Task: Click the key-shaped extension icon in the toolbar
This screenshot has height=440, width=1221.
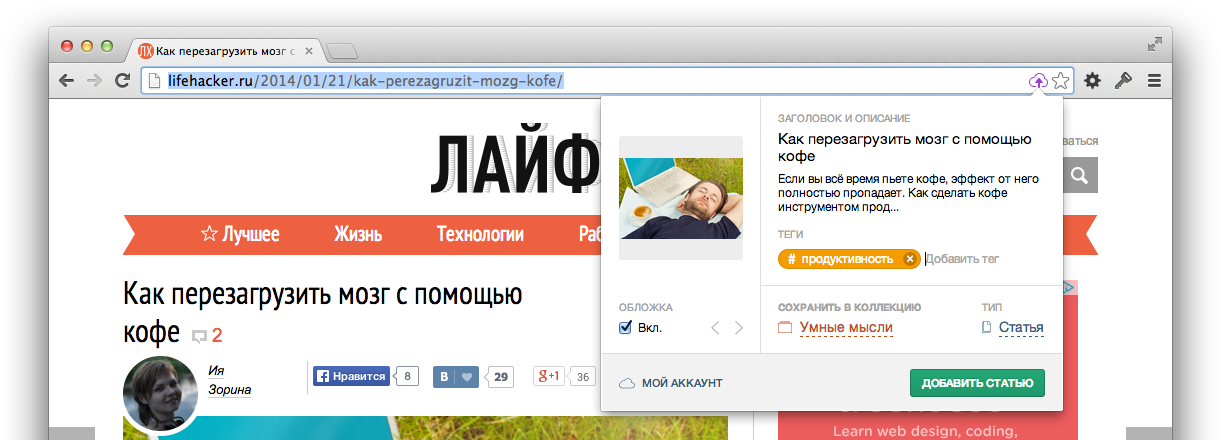Action: [x=1123, y=81]
